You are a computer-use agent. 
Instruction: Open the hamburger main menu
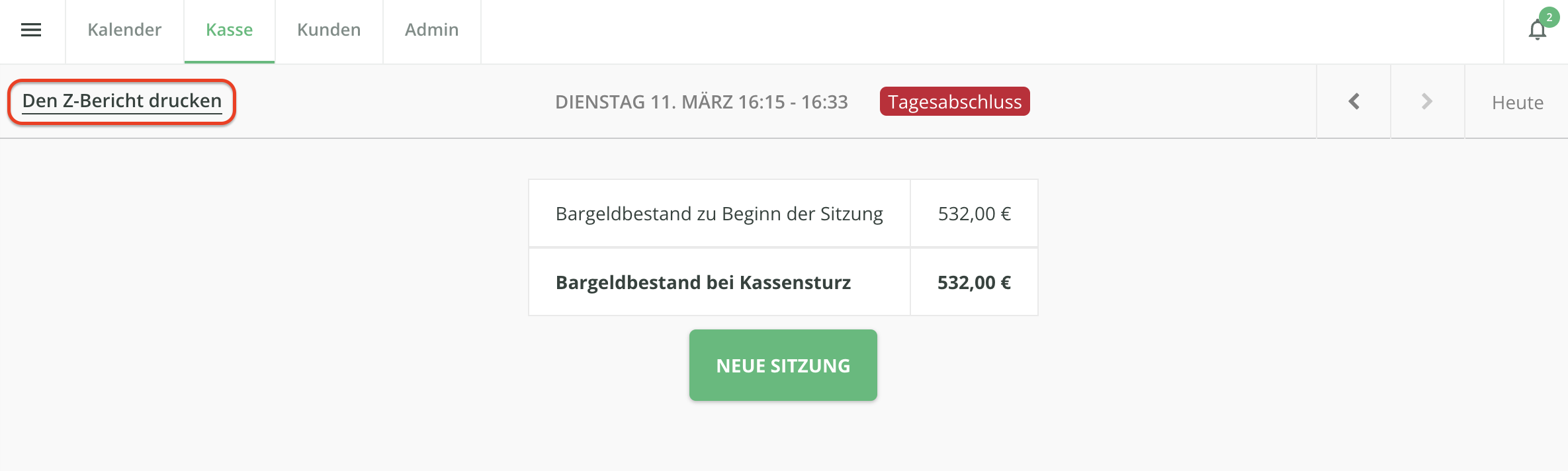31,30
